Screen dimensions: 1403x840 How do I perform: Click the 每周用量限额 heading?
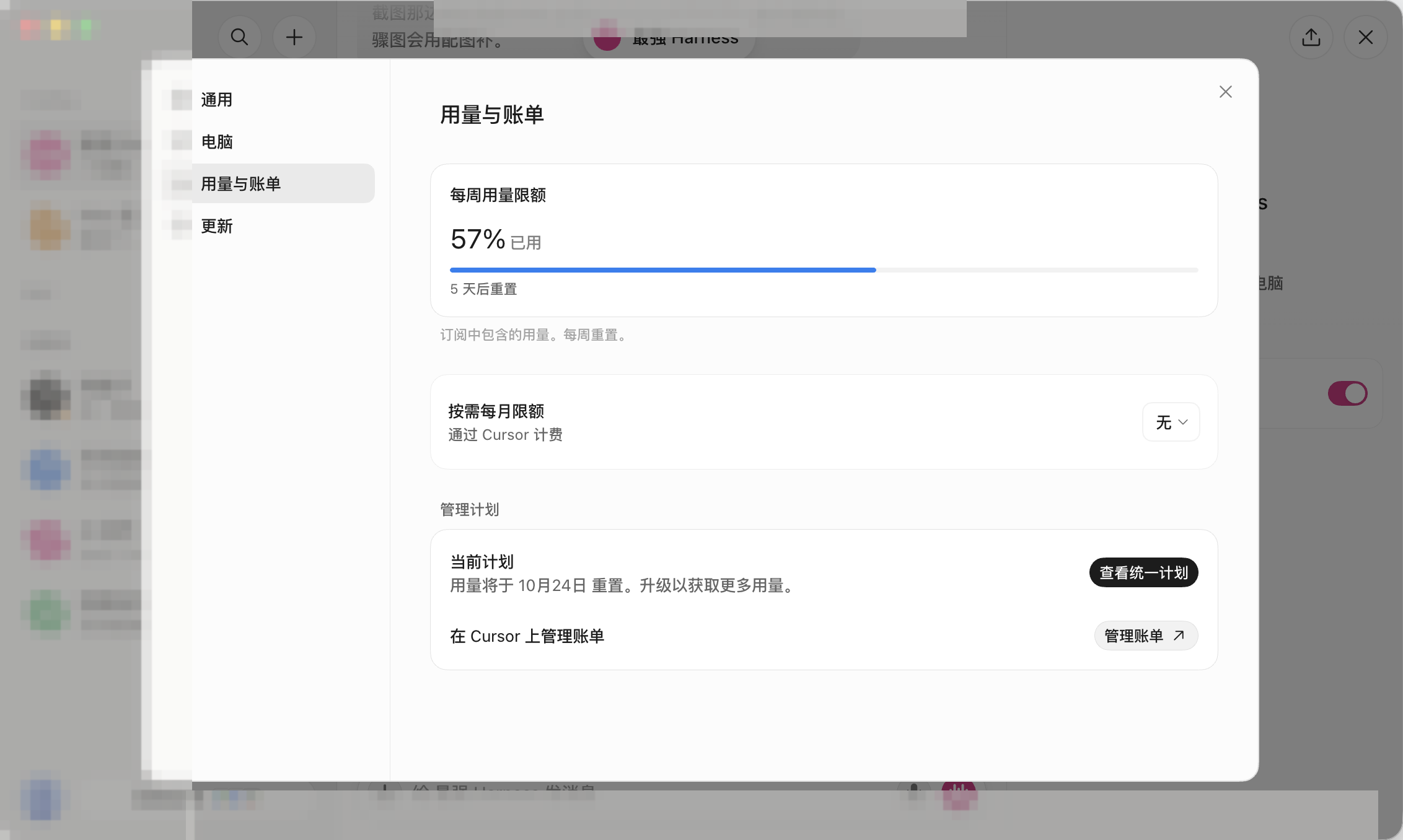click(x=498, y=195)
